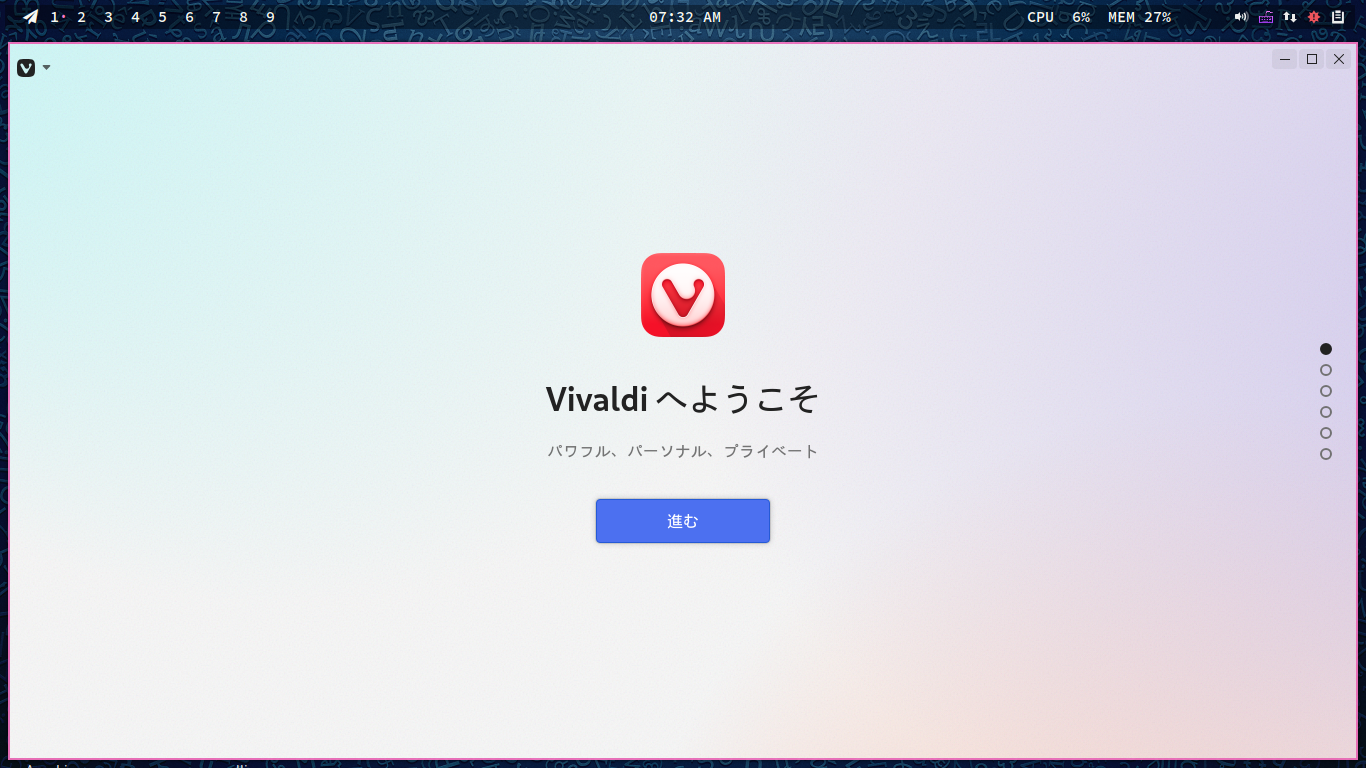Switch to workspace 8
The height and width of the screenshot is (768, 1366).
[x=244, y=17]
